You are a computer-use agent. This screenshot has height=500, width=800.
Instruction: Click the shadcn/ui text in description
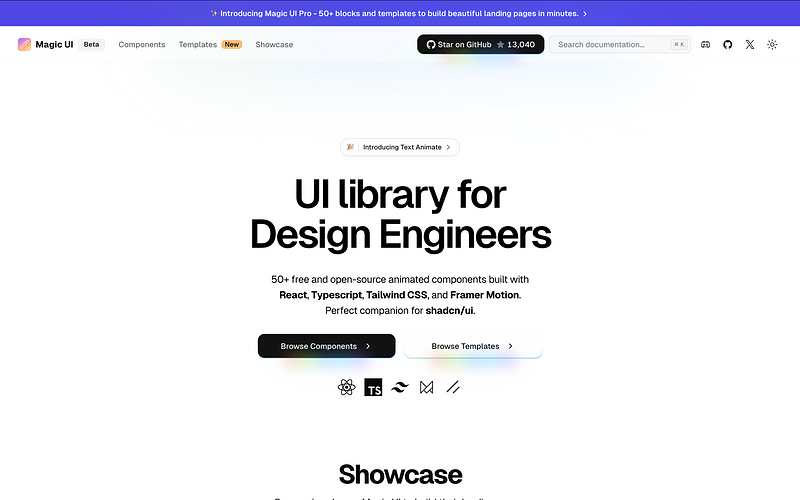[x=449, y=310]
